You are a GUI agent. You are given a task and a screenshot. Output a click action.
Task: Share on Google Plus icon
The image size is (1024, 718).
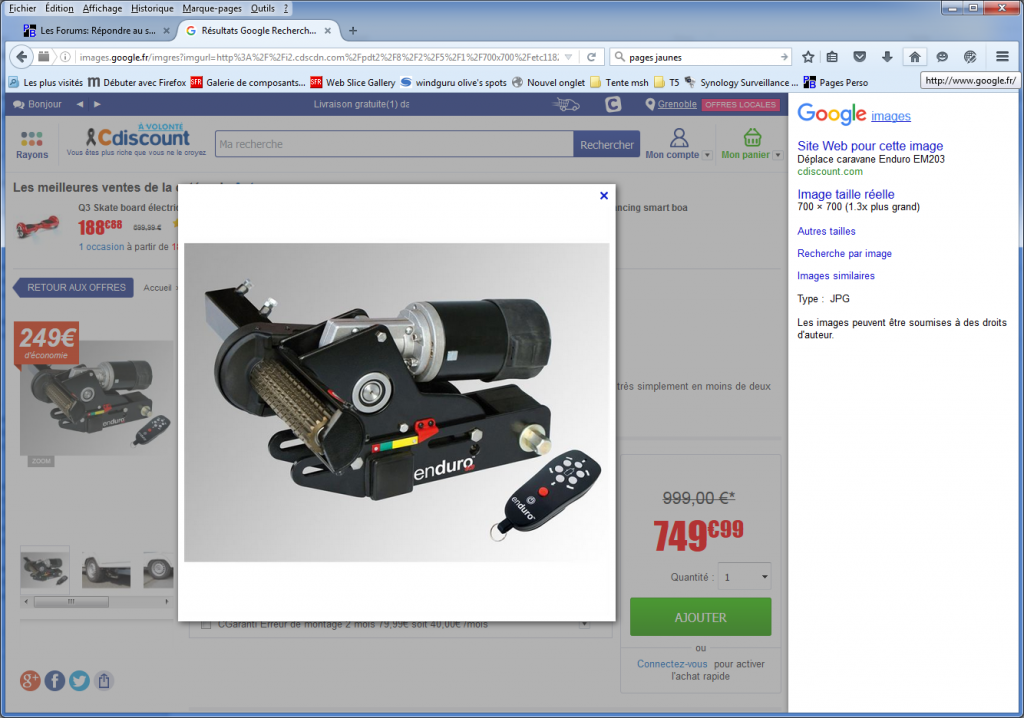[x=30, y=681]
